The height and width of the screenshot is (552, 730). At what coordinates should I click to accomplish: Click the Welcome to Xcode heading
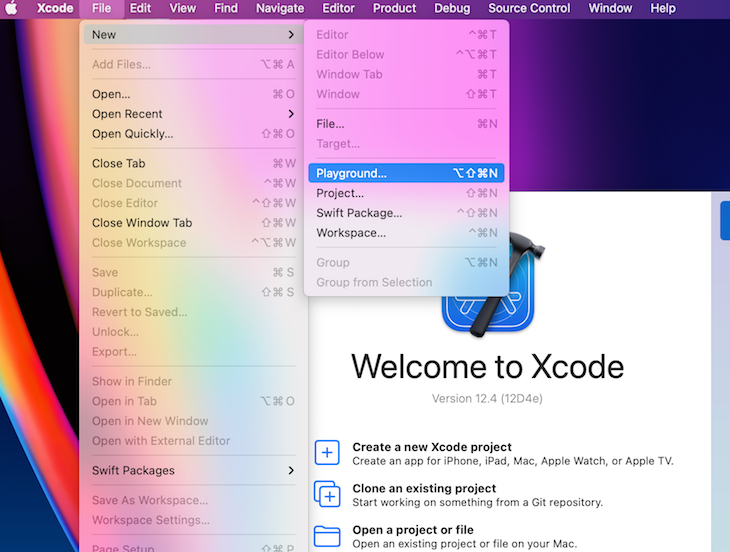click(487, 367)
